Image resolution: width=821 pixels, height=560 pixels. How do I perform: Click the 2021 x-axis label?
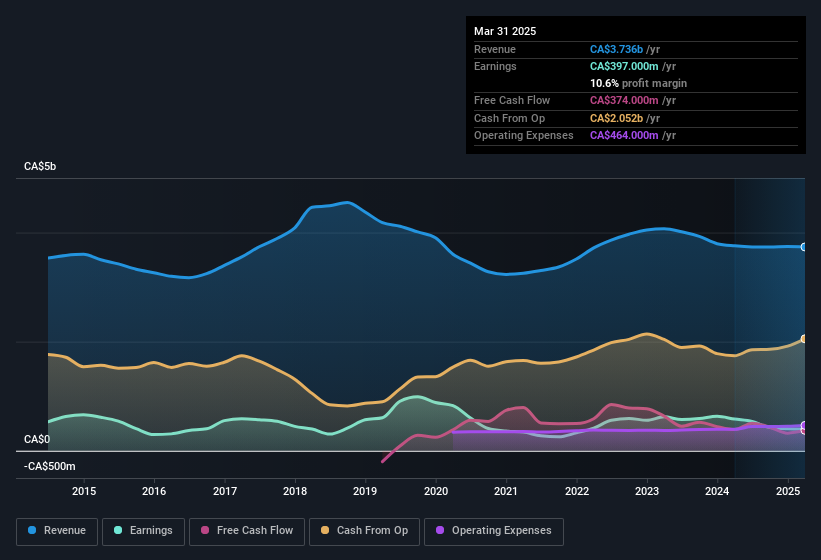(506, 491)
